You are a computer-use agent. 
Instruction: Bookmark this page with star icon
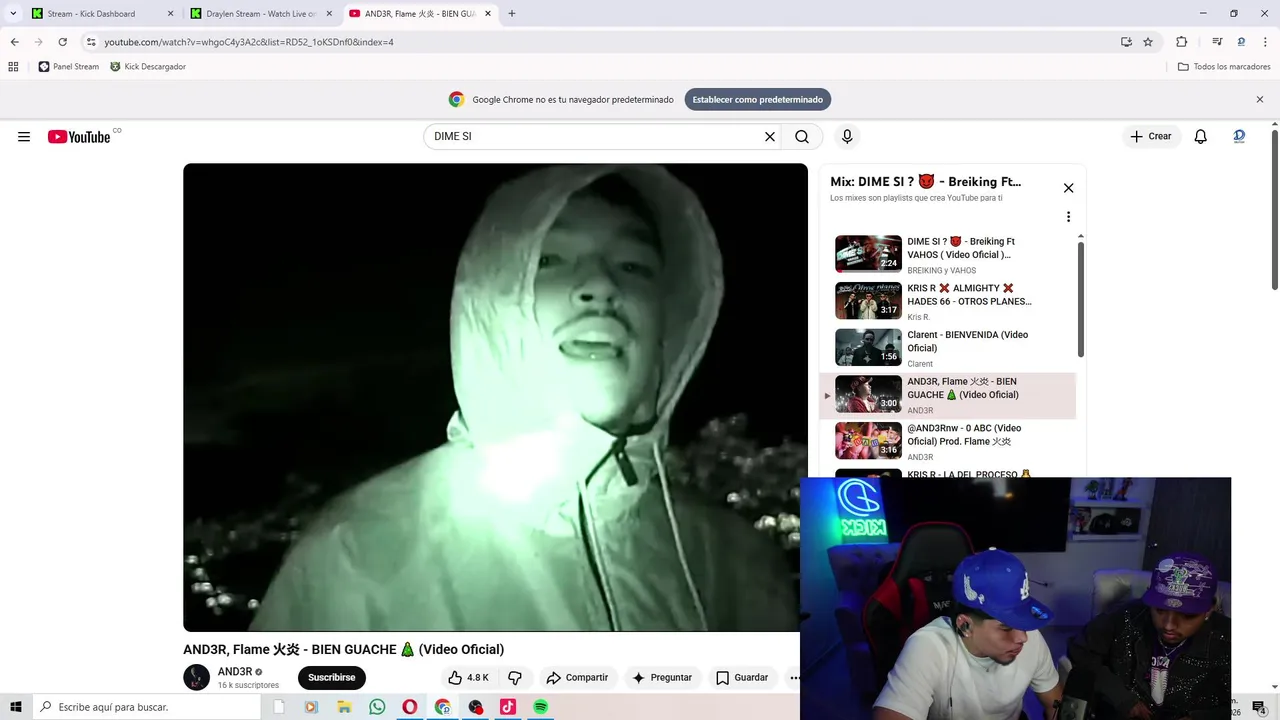(1148, 42)
